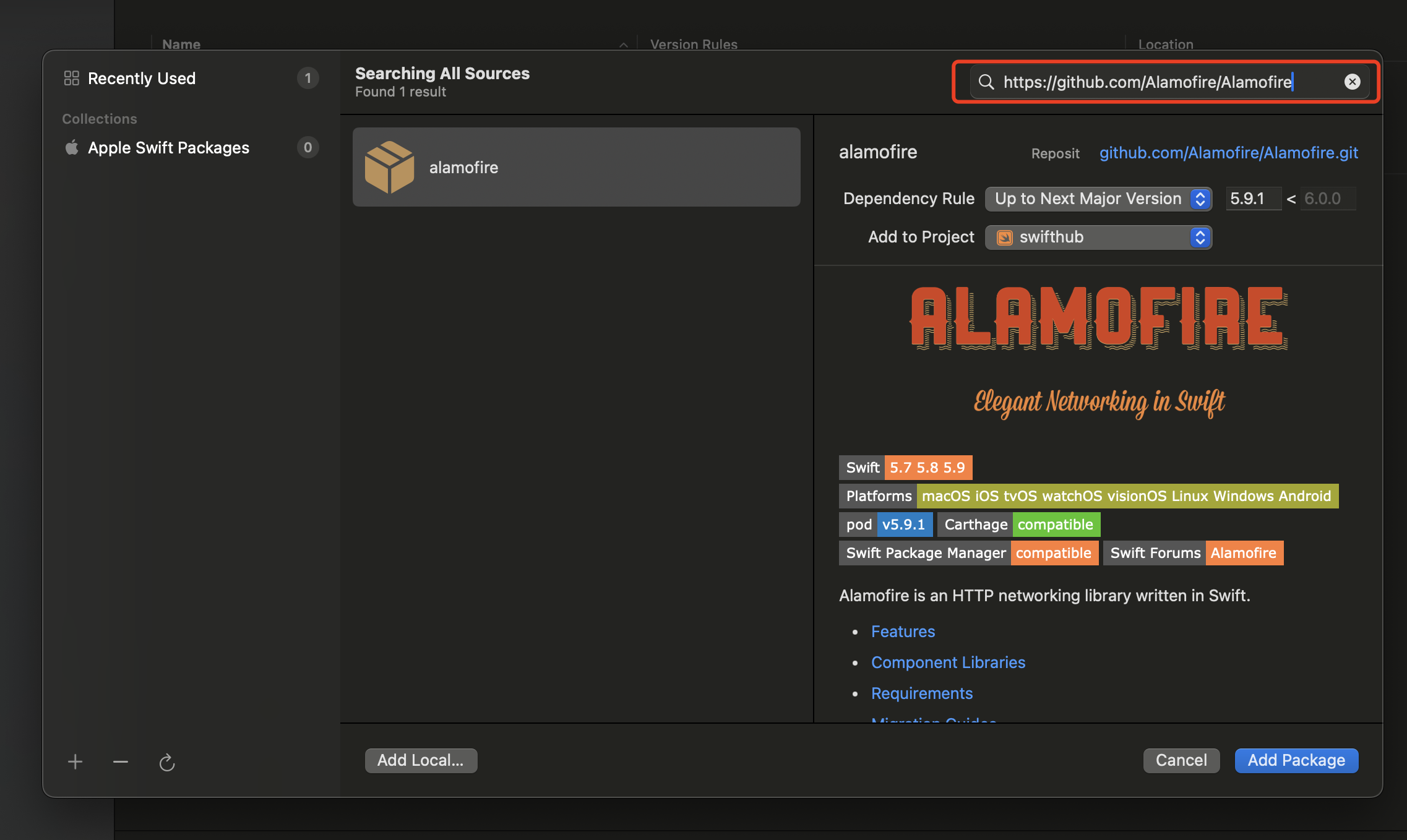The width and height of the screenshot is (1407, 840).
Task: Click the Add Local... button
Action: [421, 760]
